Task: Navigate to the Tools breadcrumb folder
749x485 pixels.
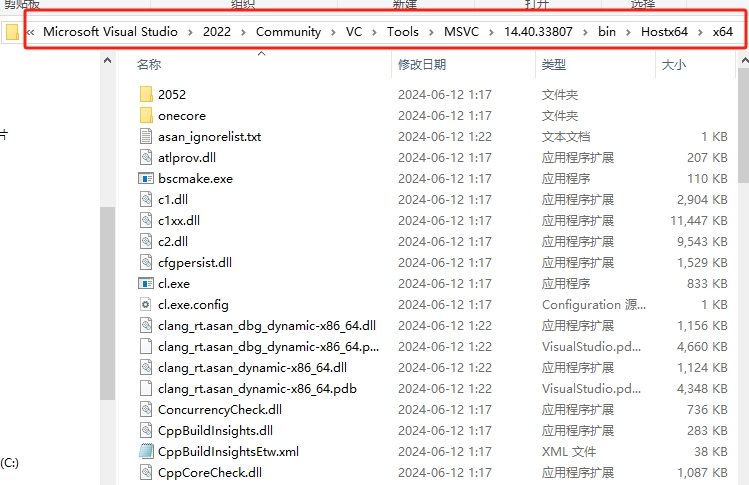Action: pos(403,32)
